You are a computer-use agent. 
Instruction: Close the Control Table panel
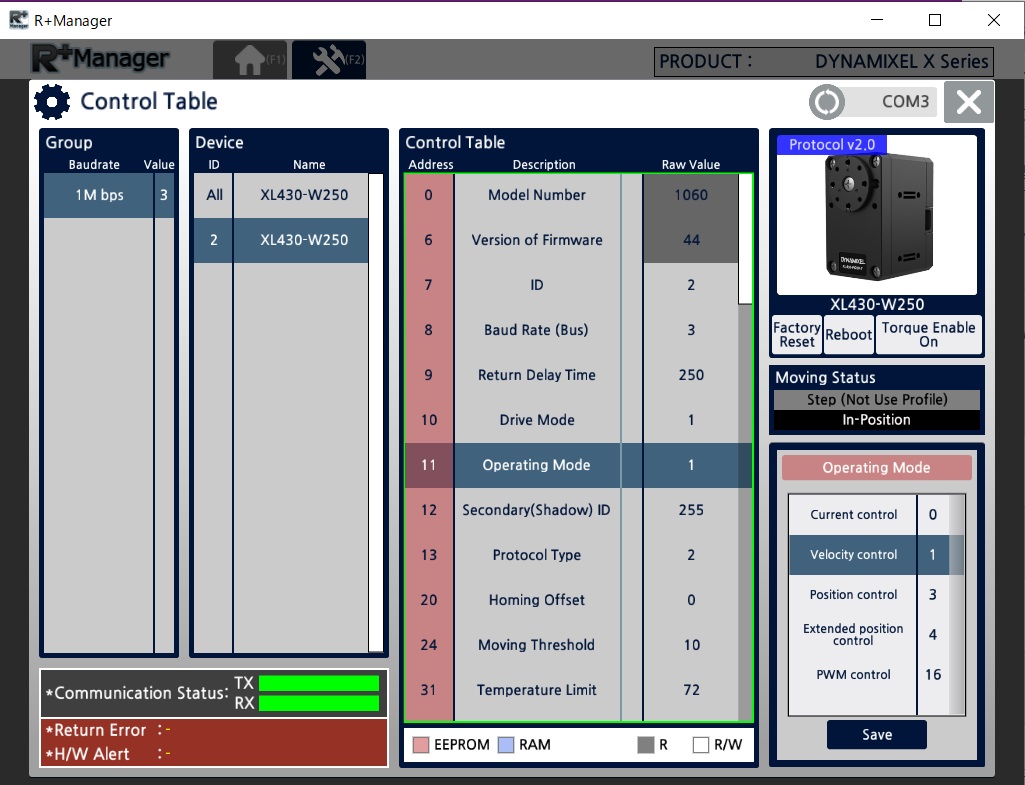click(x=969, y=102)
